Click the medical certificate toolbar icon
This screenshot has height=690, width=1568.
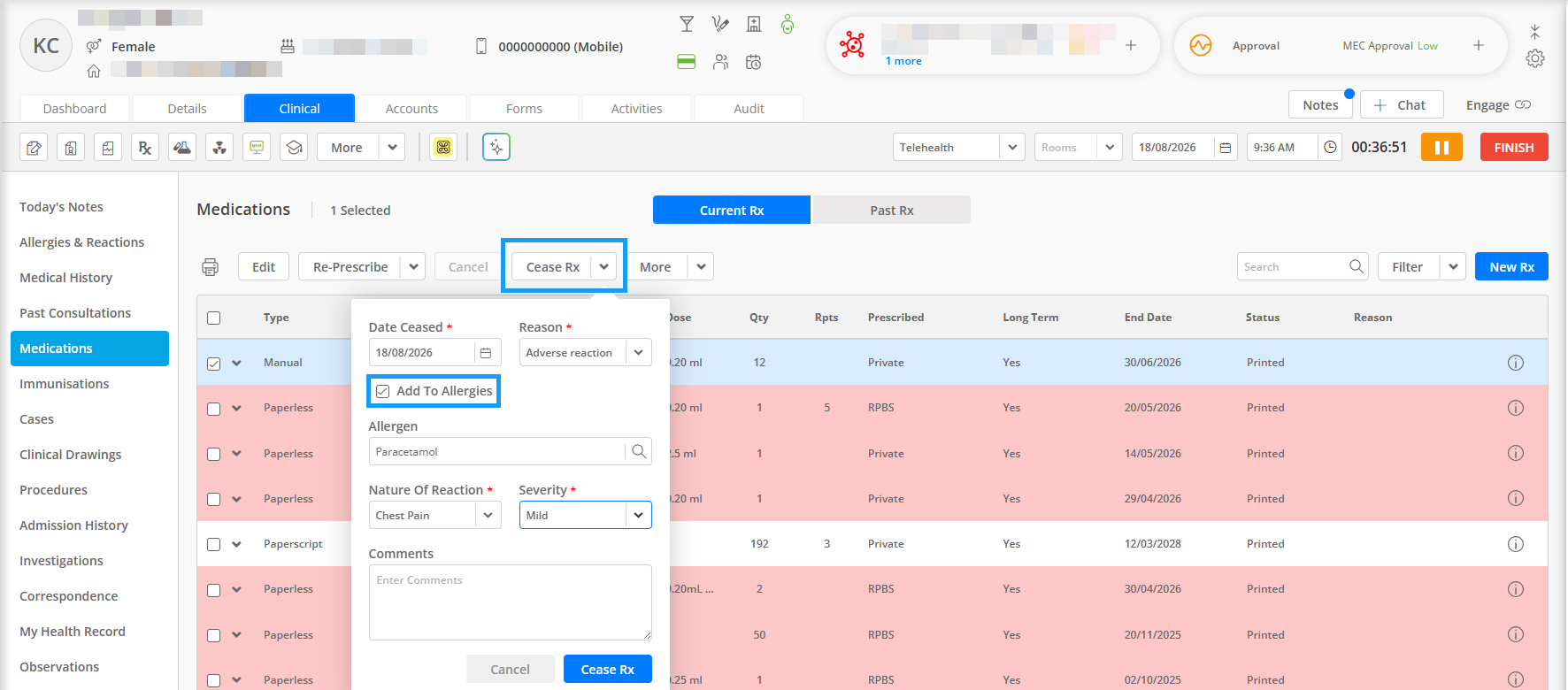click(x=71, y=148)
